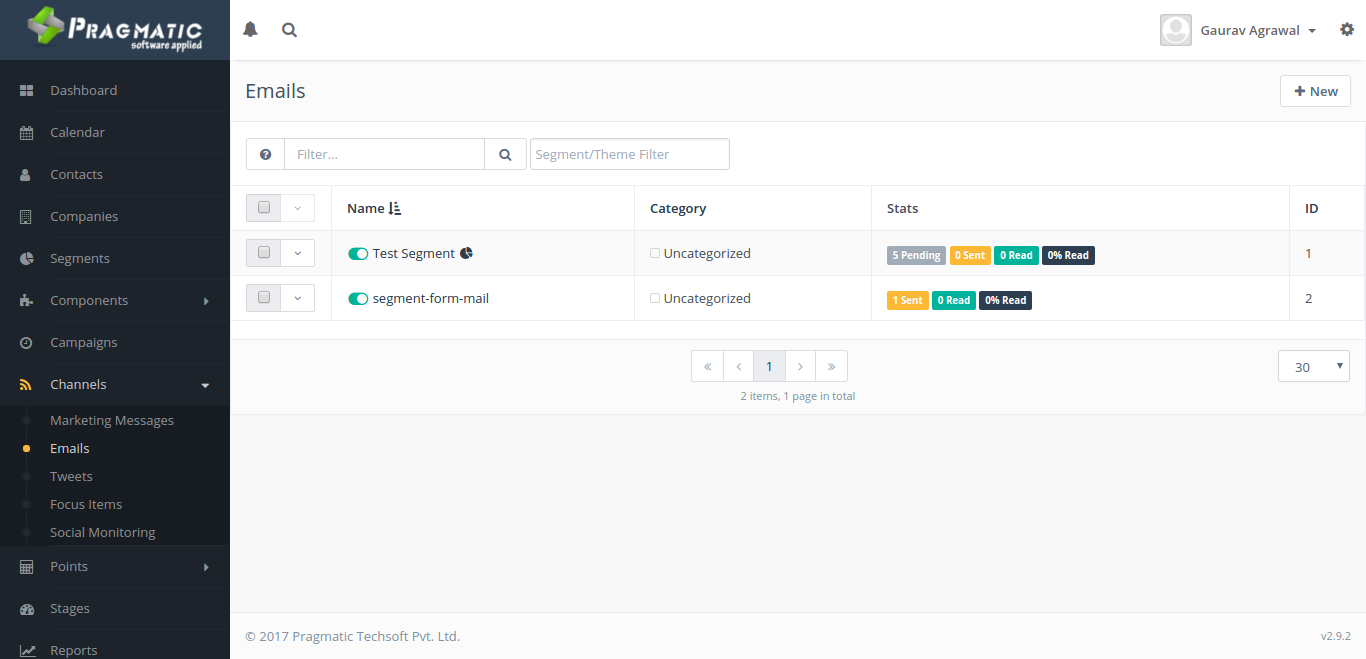Click the Dashboard grid icon in sidebar
The height and width of the screenshot is (659, 1366).
pos(27,90)
